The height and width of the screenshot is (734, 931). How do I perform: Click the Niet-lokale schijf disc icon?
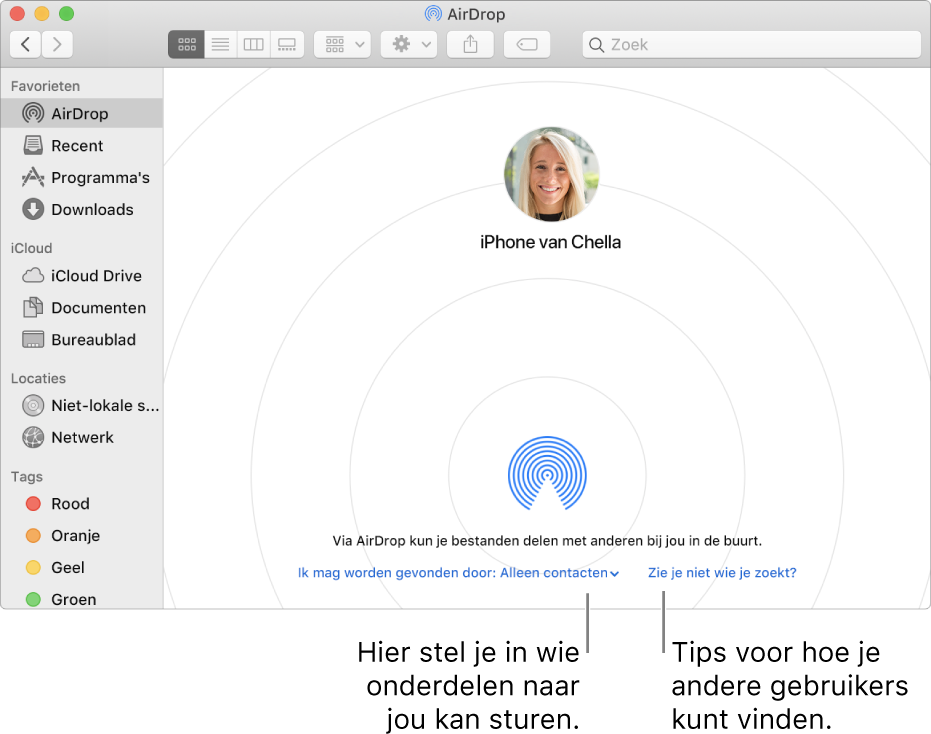(33, 406)
